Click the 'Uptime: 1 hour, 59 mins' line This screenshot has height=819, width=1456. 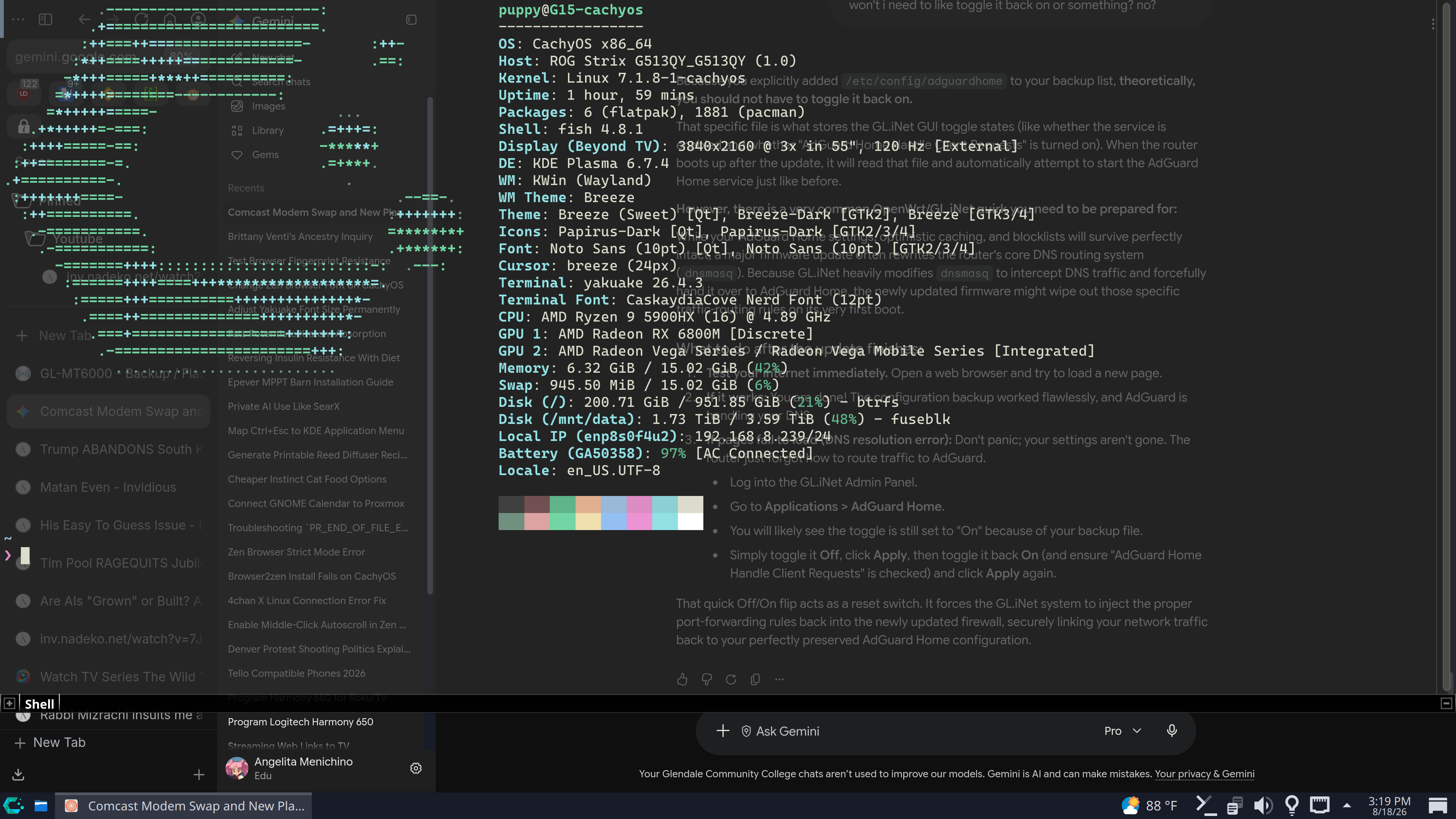click(x=596, y=95)
